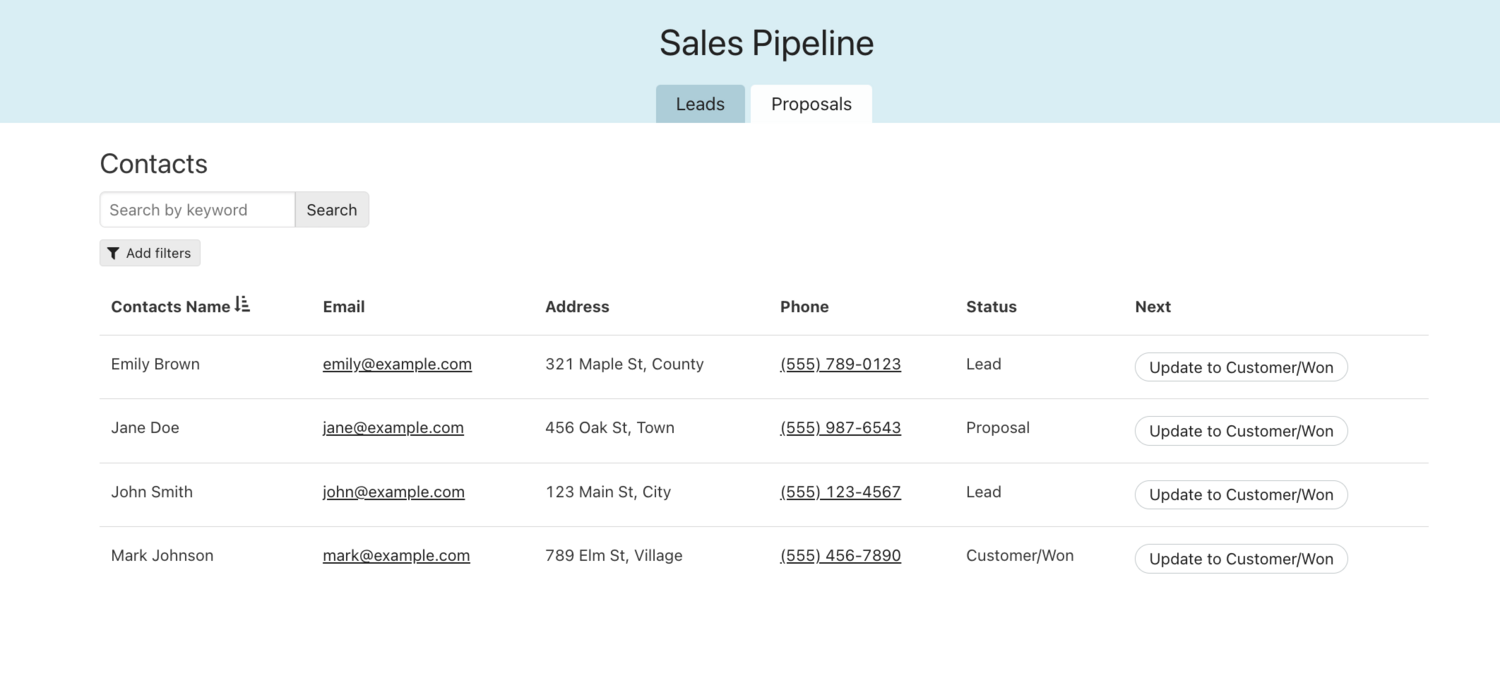Screen dimensions: 1500x688
Task: Open the Add filters panel
Action: (149, 253)
